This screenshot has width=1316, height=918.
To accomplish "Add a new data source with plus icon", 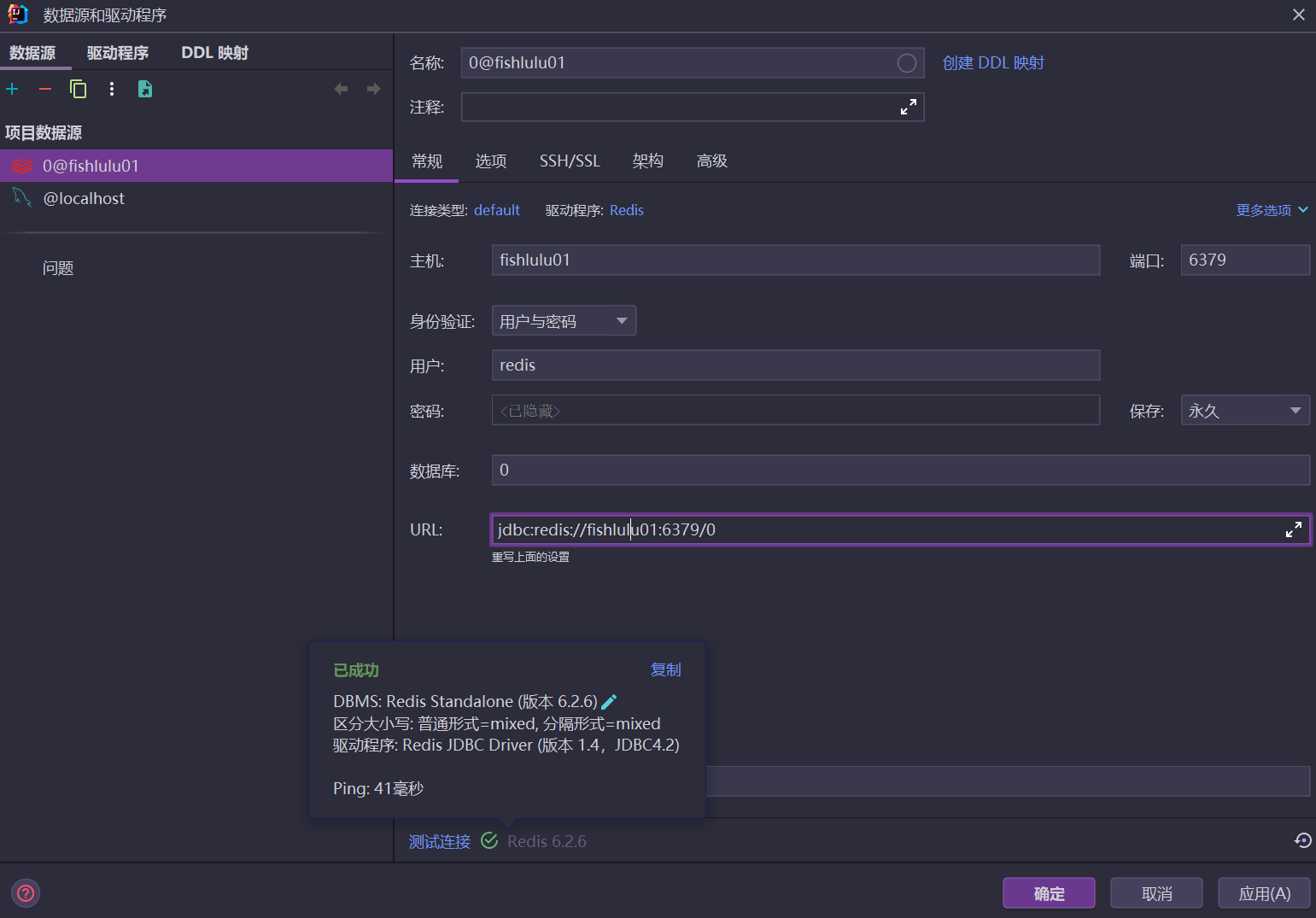I will (12, 89).
